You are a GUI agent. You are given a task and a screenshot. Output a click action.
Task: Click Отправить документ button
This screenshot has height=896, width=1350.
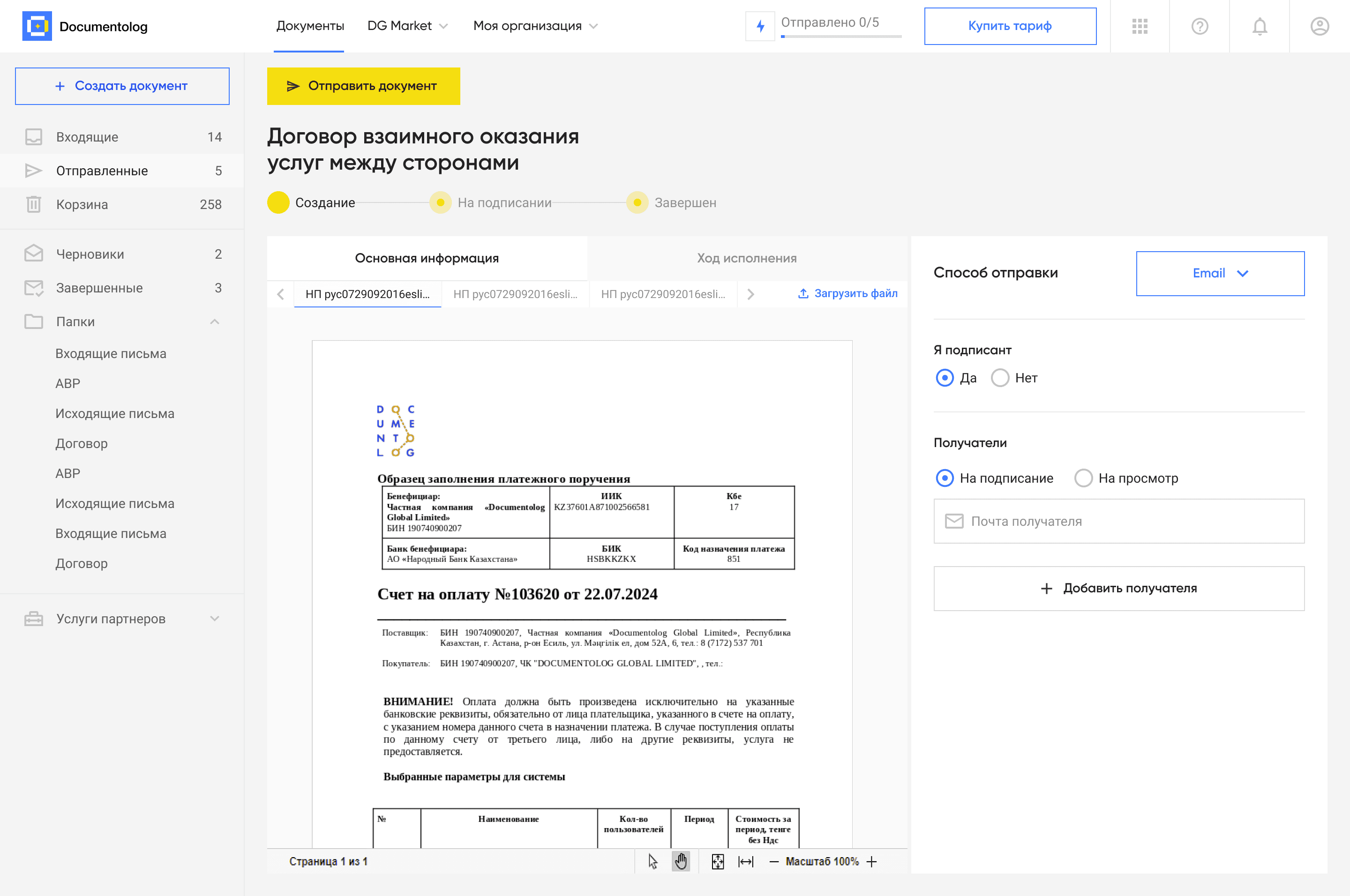pyautogui.click(x=363, y=86)
